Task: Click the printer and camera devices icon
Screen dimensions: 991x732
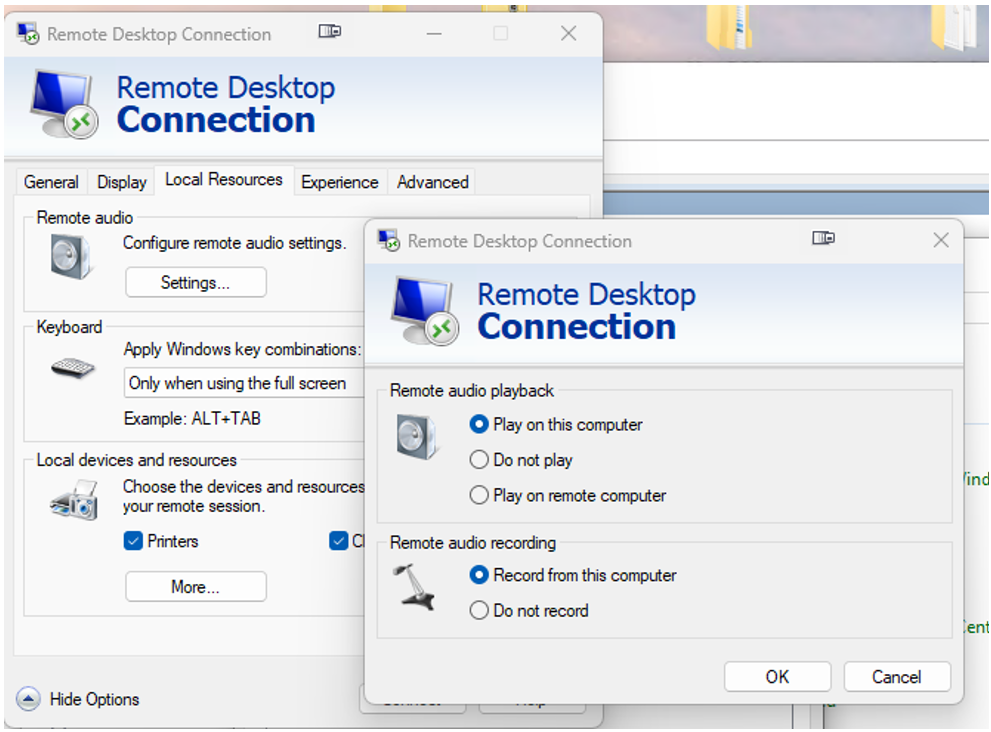Action: 75,500
